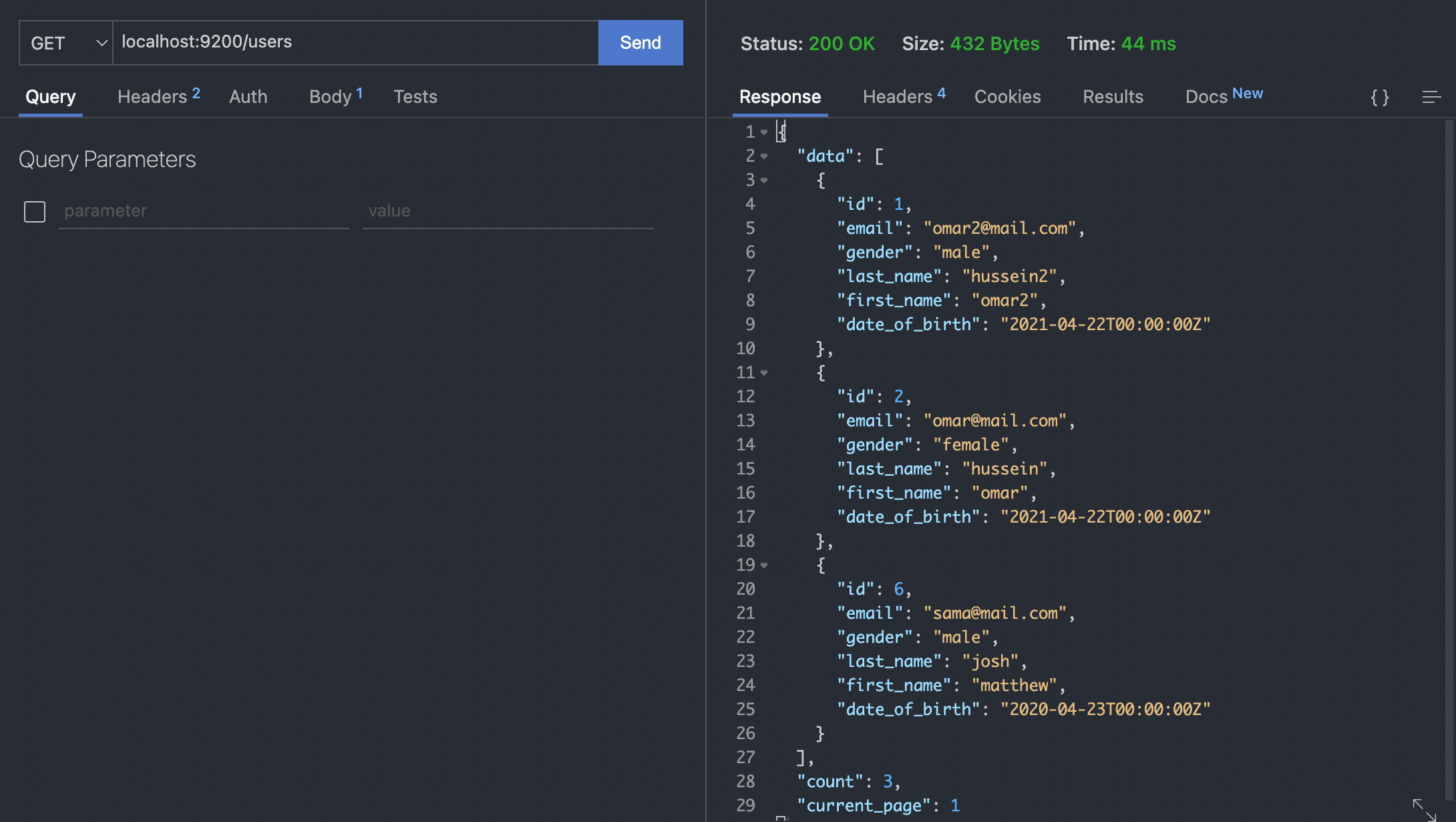
Task: Open the Body tab
Action: coord(336,96)
